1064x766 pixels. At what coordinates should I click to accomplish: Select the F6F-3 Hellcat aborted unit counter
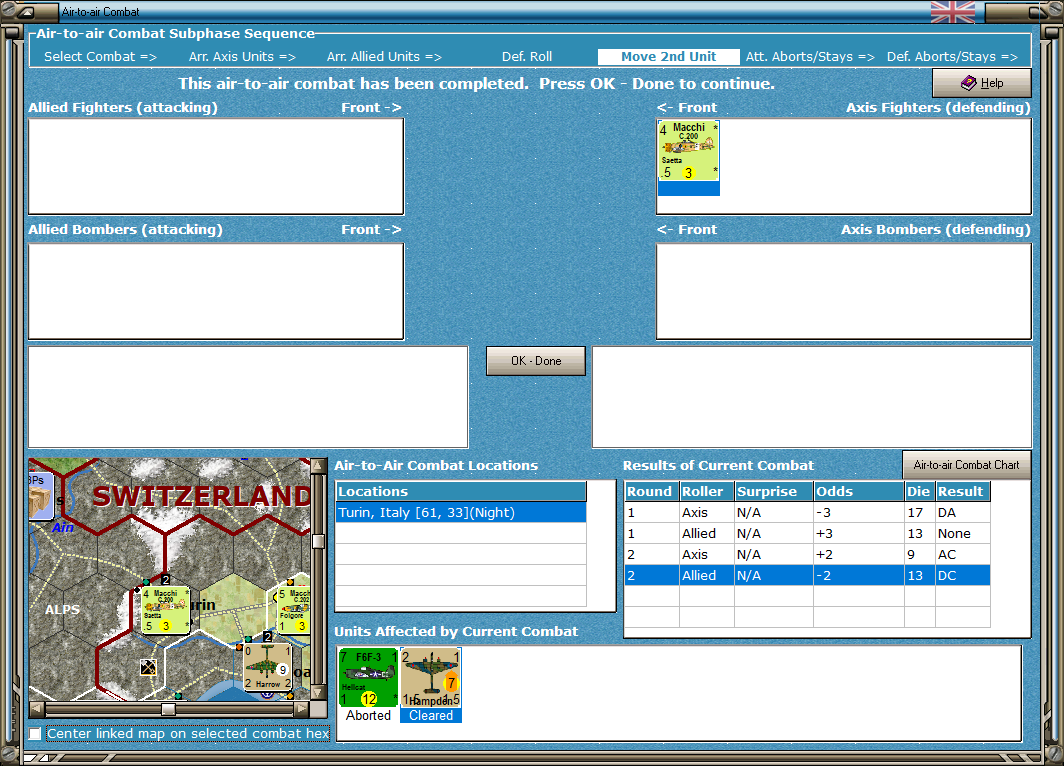368,677
